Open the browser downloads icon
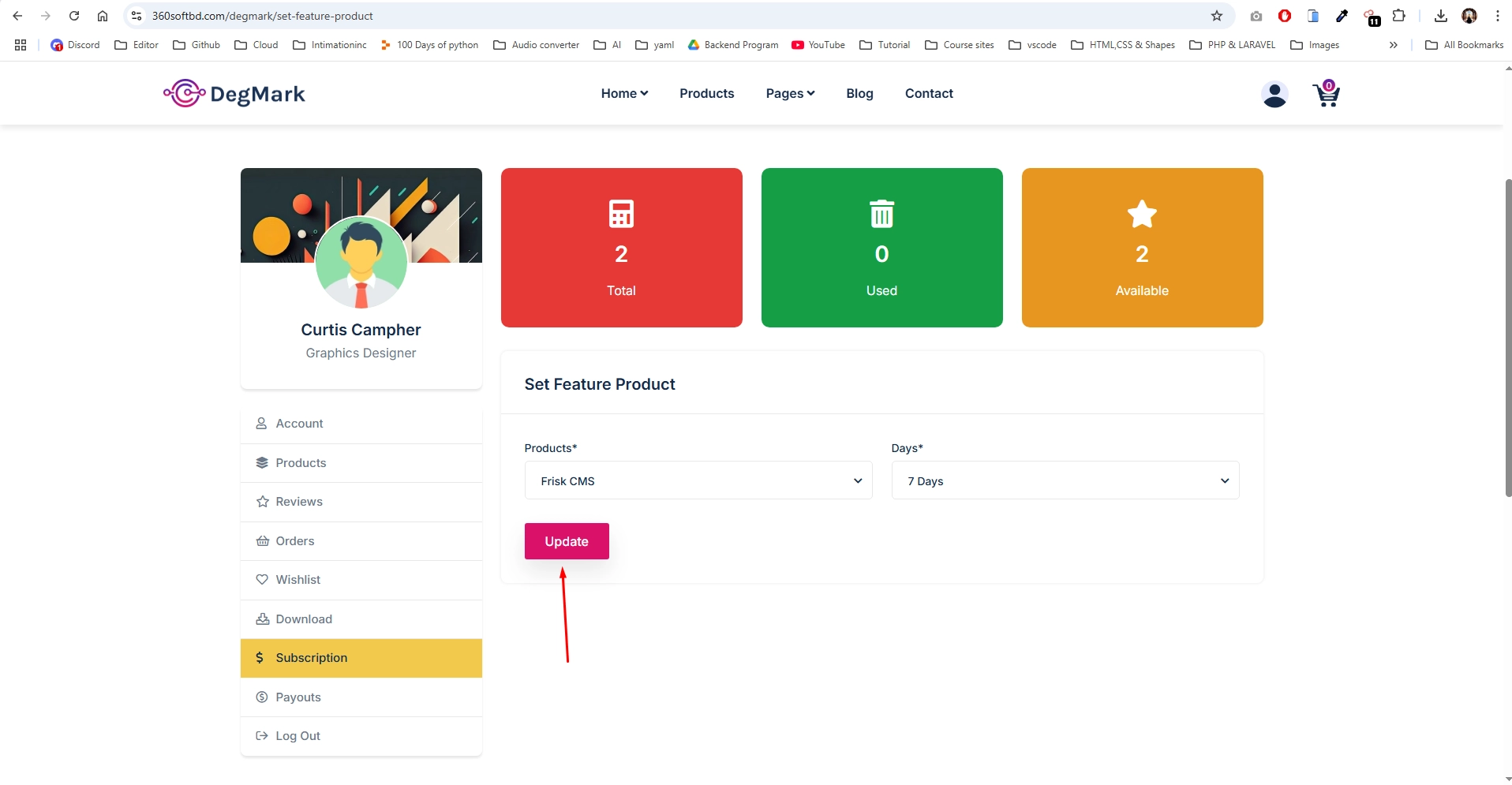This screenshot has height=785, width=1512. coord(1441,16)
